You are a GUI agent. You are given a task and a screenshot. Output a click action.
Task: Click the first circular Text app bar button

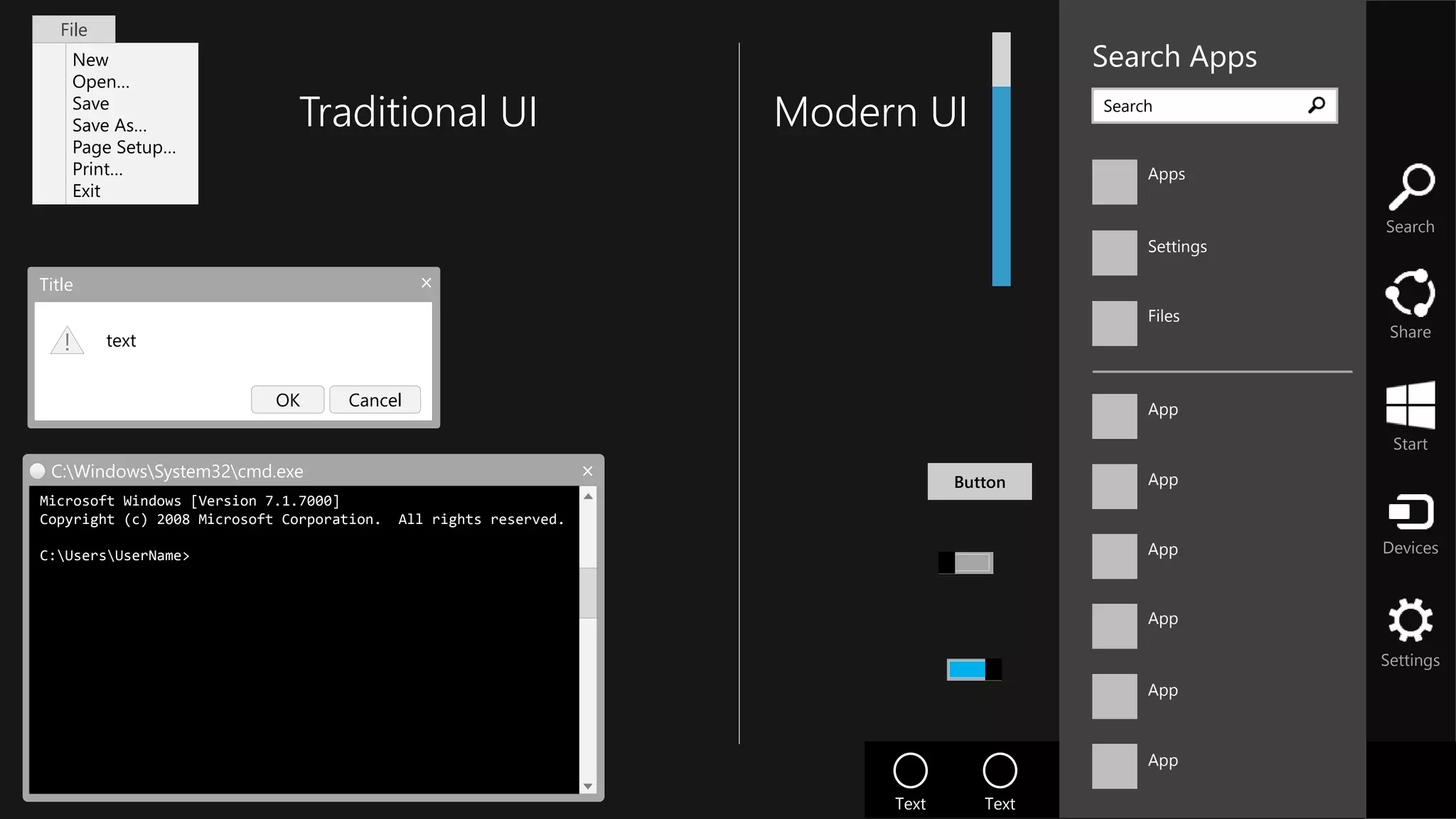tap(910, 771)
